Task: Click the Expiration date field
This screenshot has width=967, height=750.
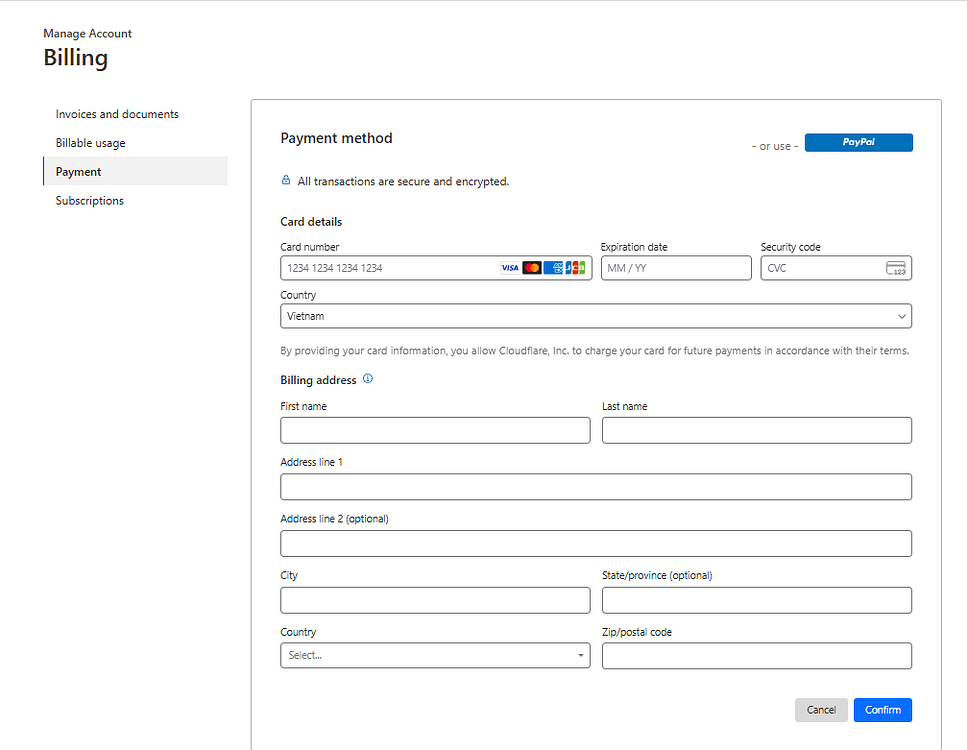Action: click(675, 268)
